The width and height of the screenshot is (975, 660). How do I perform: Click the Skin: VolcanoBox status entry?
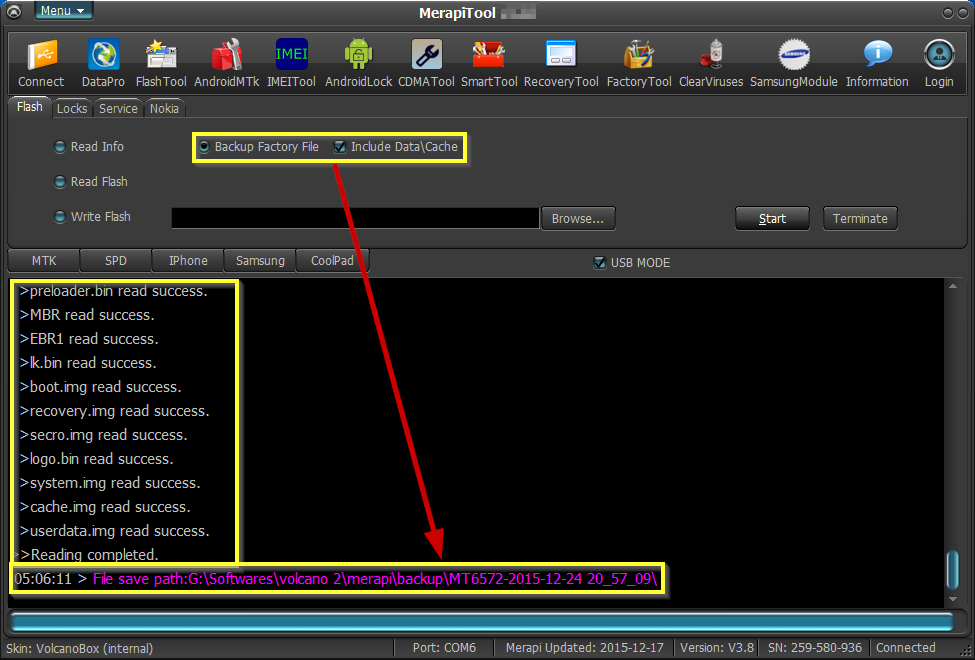pos(79,648)
